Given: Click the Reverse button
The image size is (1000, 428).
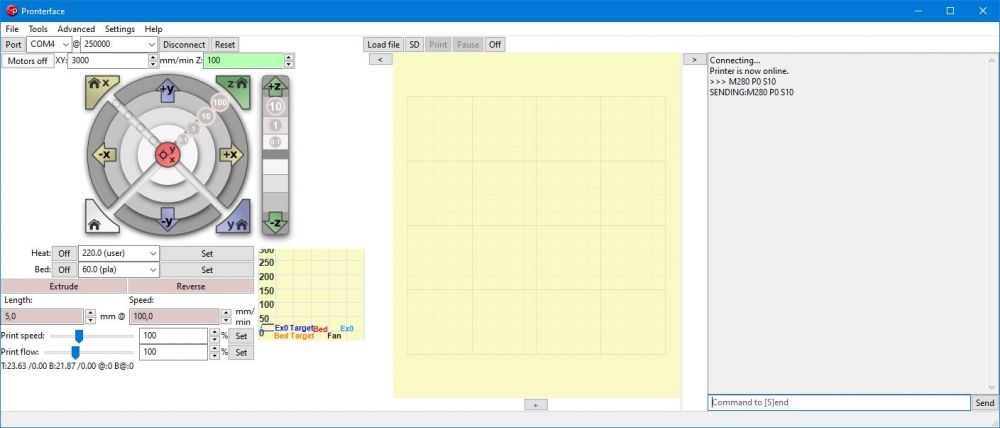Looking at the screenshot, I should pyautogui.click(x=191, y=286).
